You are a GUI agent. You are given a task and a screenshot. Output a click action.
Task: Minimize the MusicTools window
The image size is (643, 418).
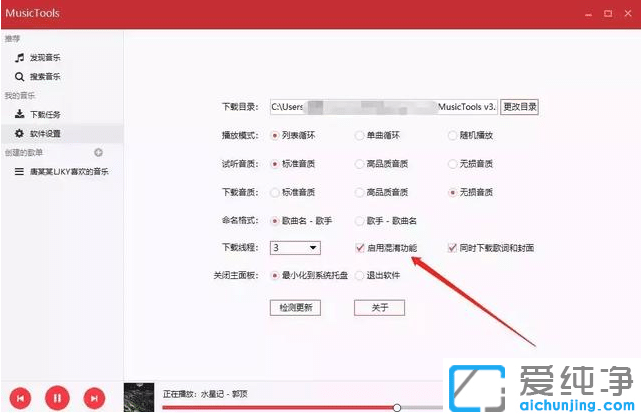(x=588, y=14)
